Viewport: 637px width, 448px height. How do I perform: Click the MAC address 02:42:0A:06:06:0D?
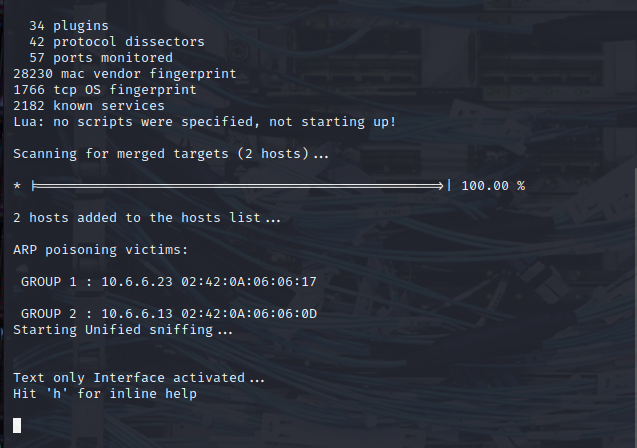tap(249, 314)
